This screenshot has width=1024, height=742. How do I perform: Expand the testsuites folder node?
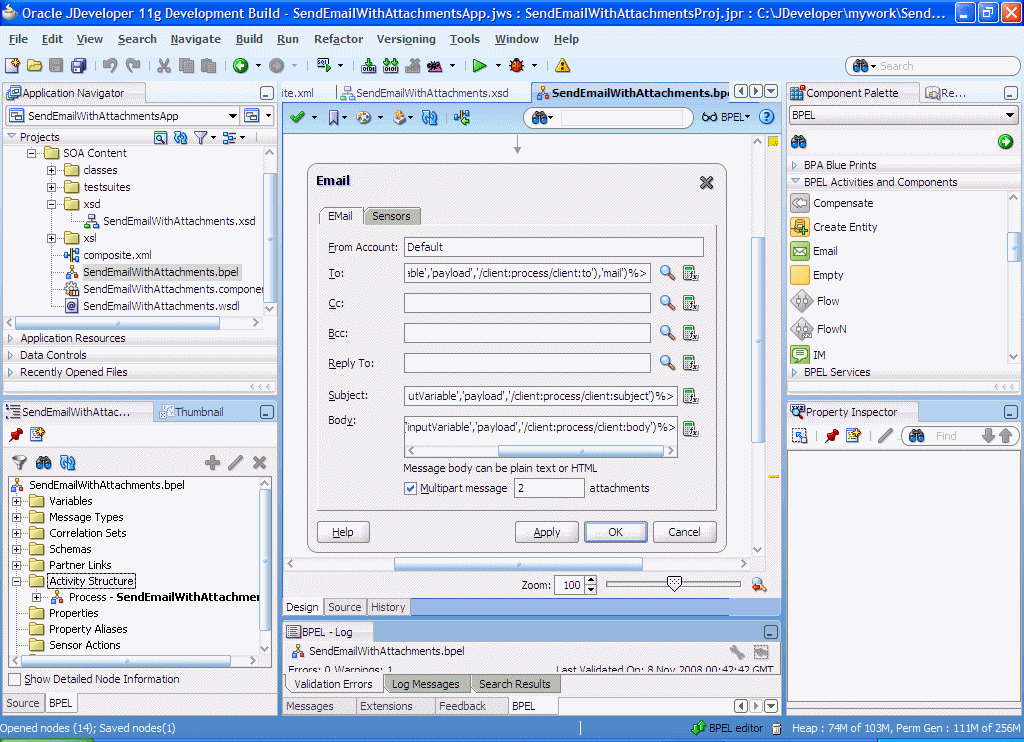coord(51,187)
